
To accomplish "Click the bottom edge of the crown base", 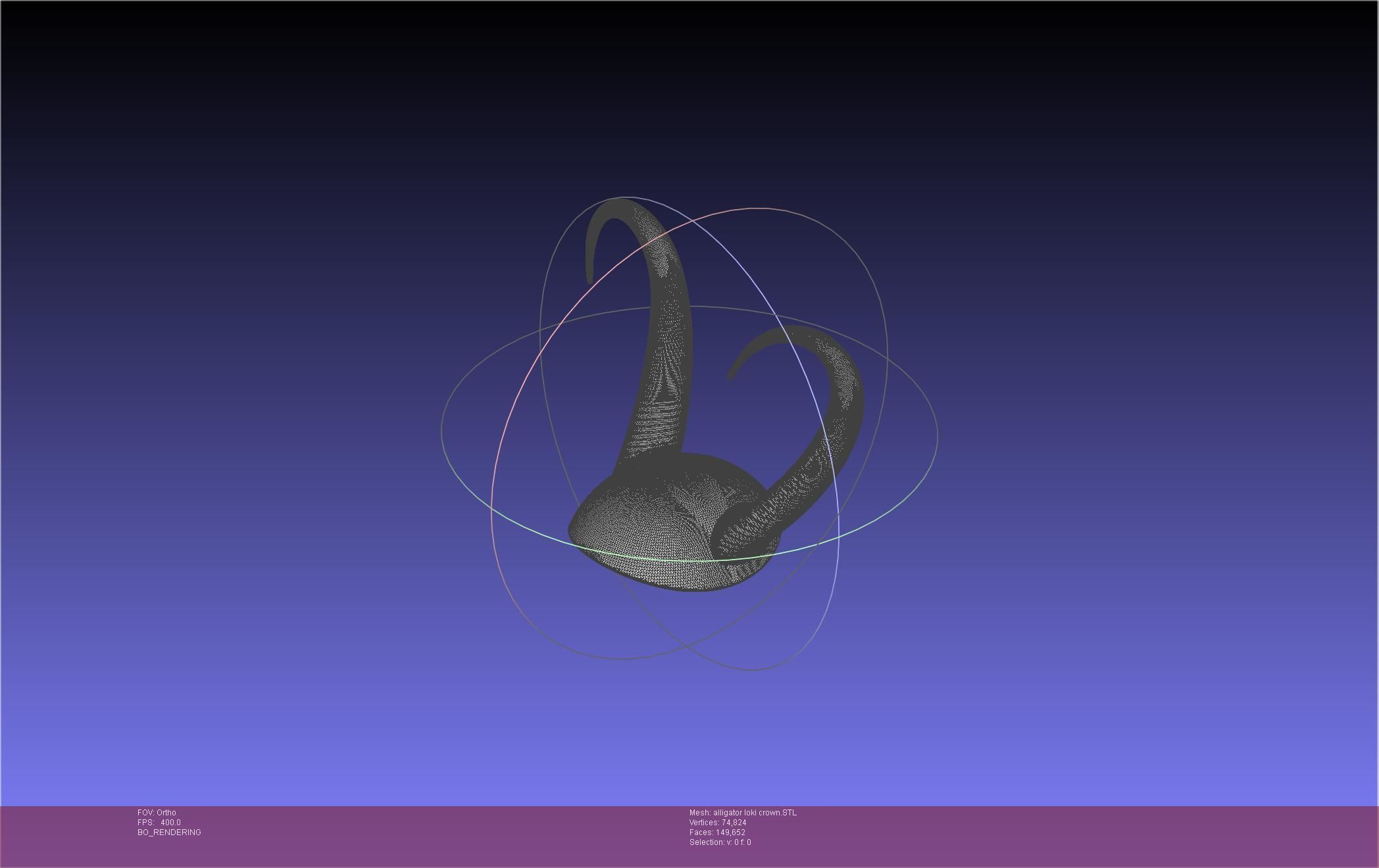I will [691, 590].
